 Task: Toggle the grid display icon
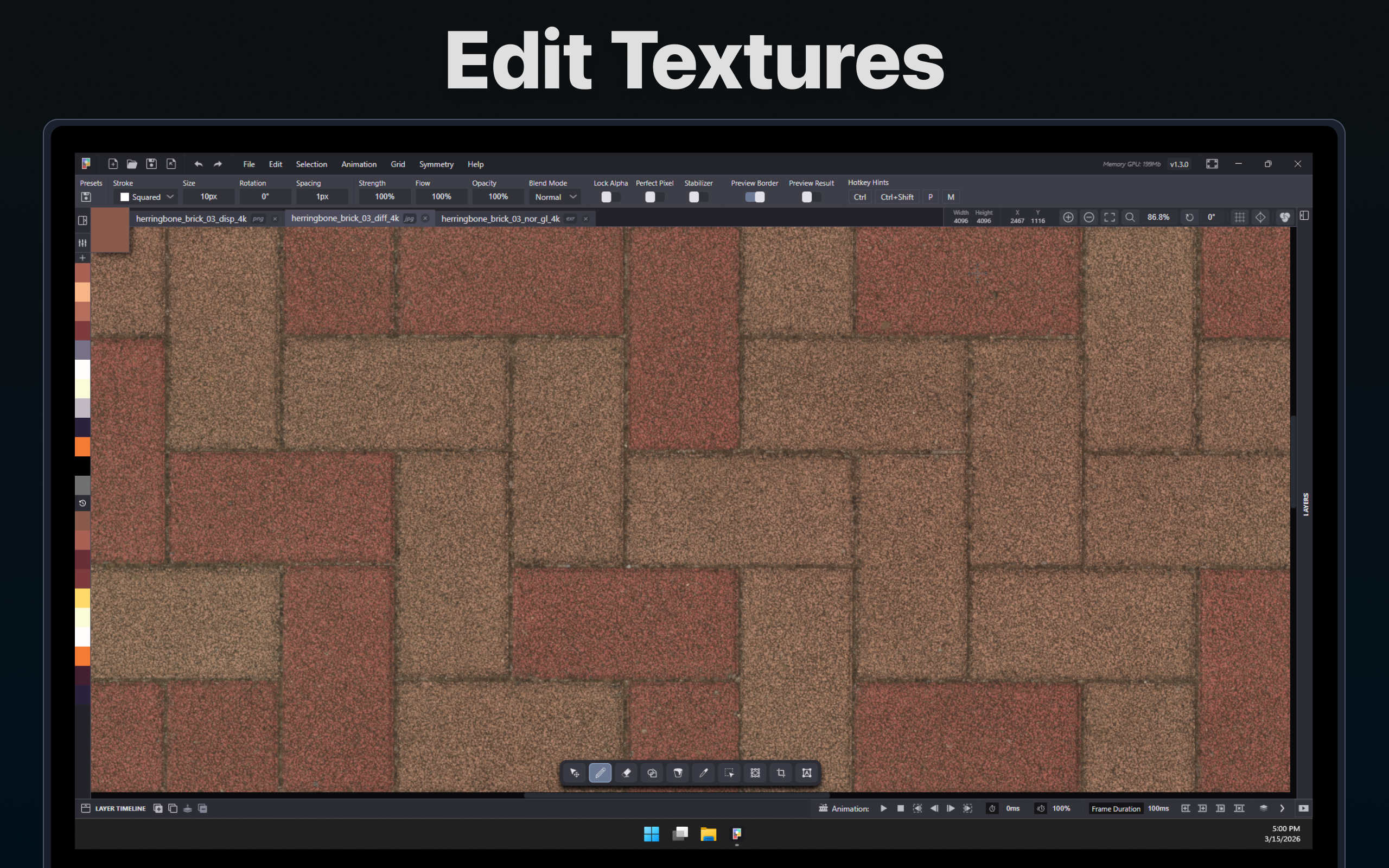click(1240, 217)
